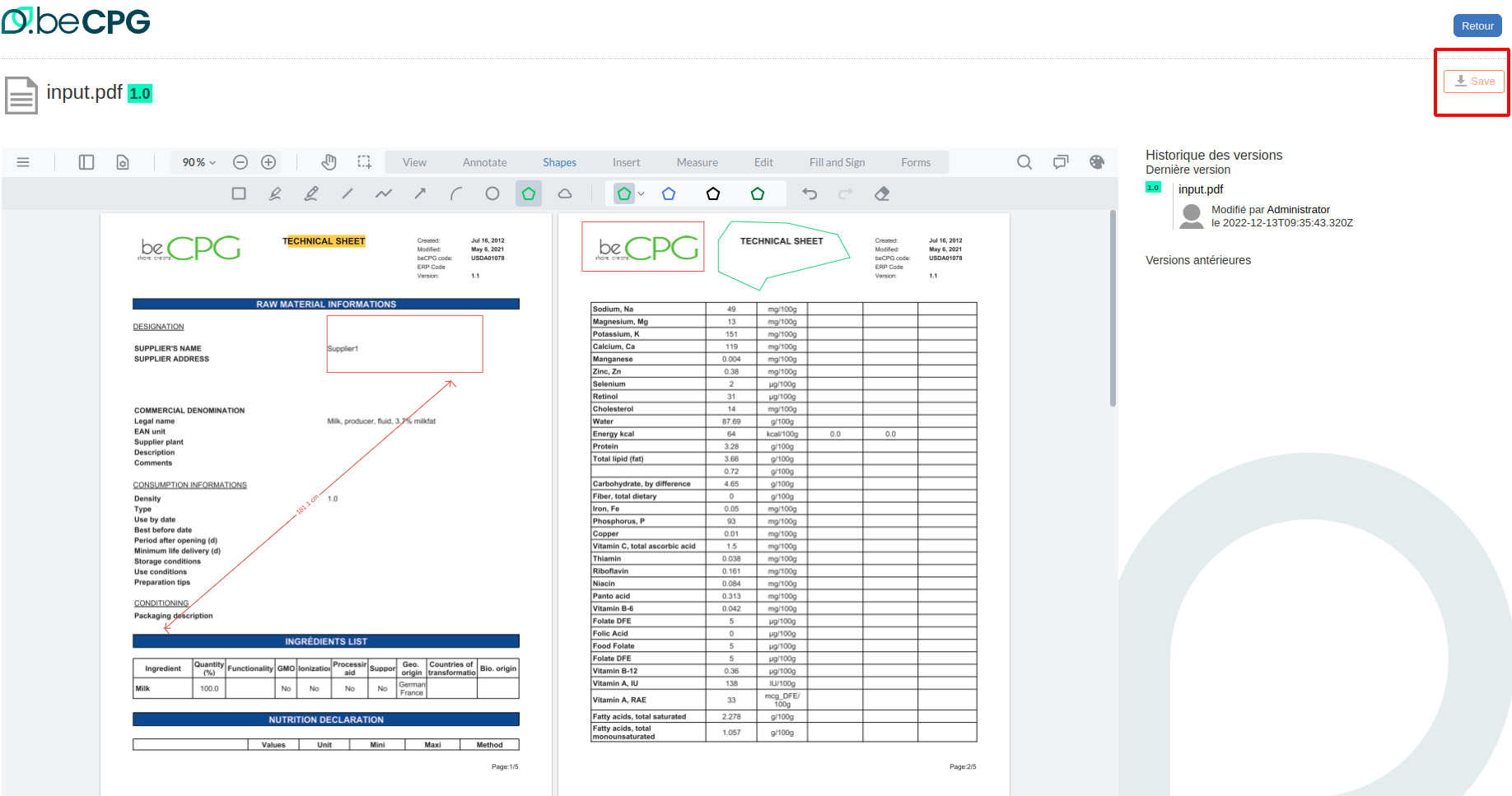
Task: Click the Retour button
Action: click(x=1477, y=26)
